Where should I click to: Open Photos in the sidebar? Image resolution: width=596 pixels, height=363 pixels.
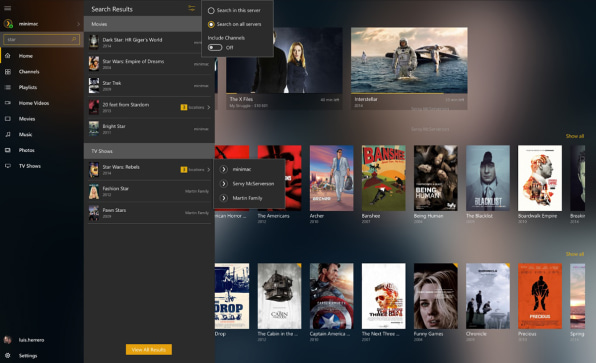[27, 150]
